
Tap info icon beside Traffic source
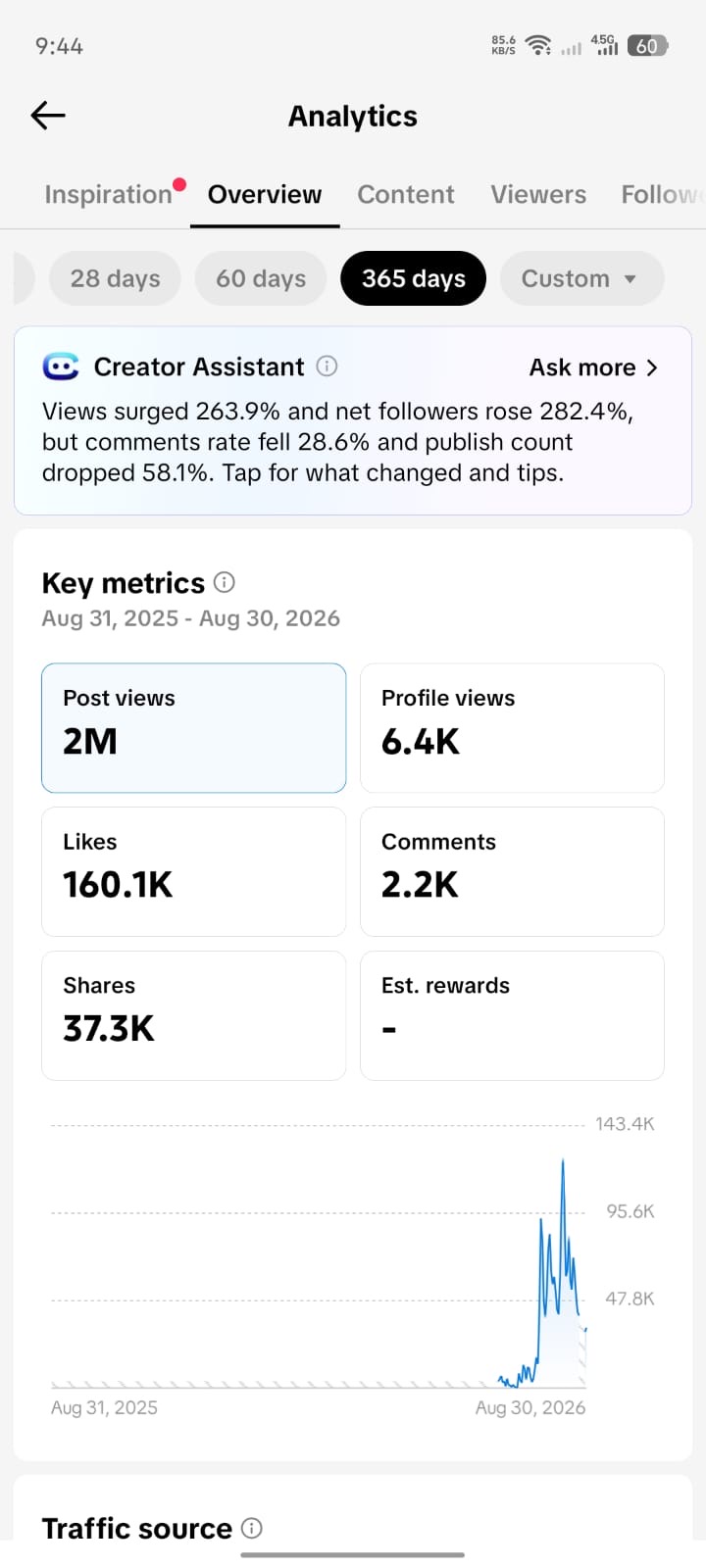(x=252, y=1528)
